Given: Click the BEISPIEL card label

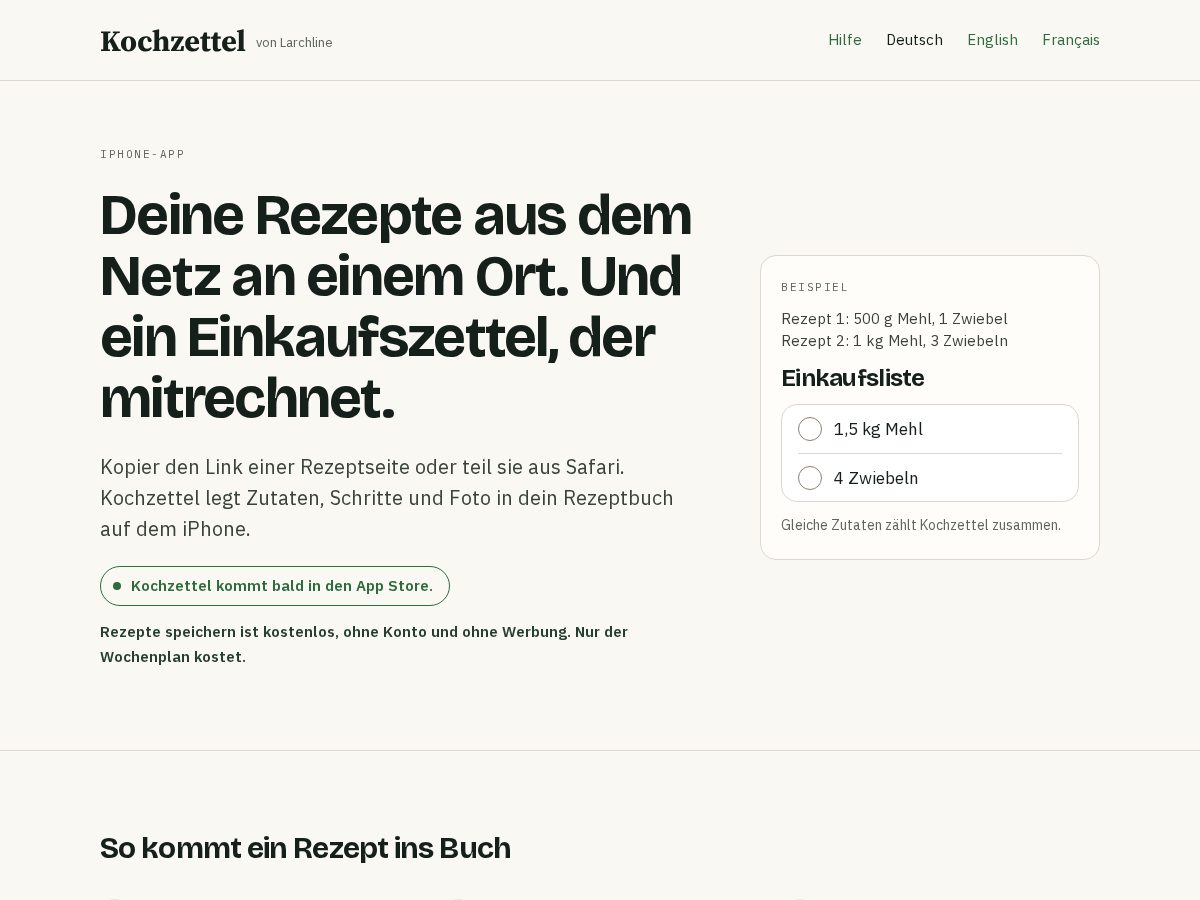Looking at the screenshot, I should tap(814, 287).
